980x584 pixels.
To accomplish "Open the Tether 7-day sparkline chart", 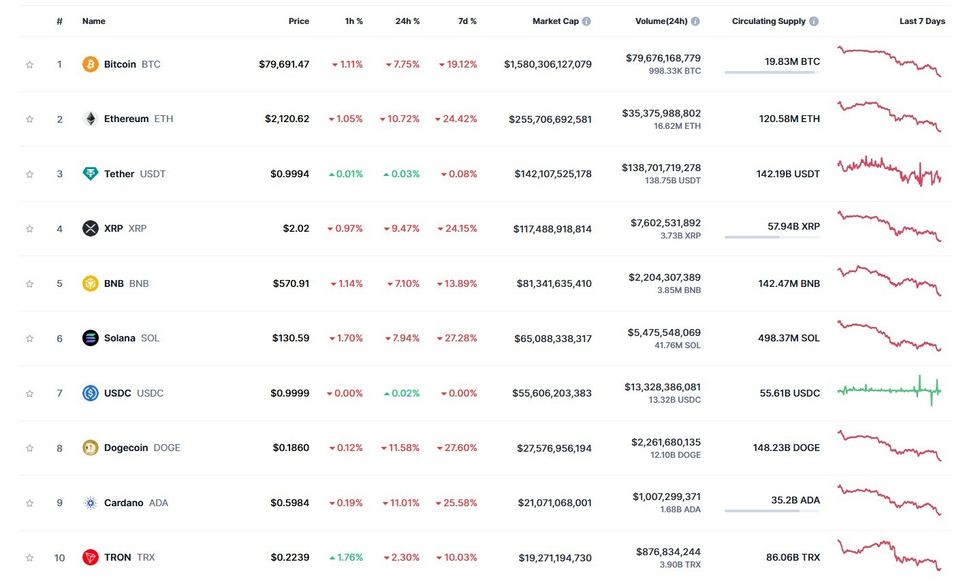I will [x=889, y=172].
